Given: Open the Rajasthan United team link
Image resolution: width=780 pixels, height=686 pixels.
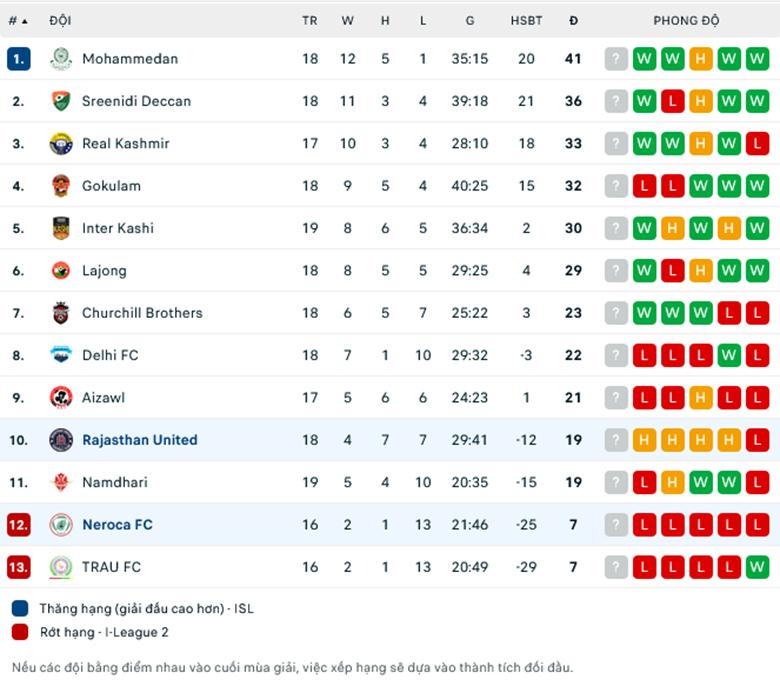Looking at the screenshot, I should click(140, 440).
